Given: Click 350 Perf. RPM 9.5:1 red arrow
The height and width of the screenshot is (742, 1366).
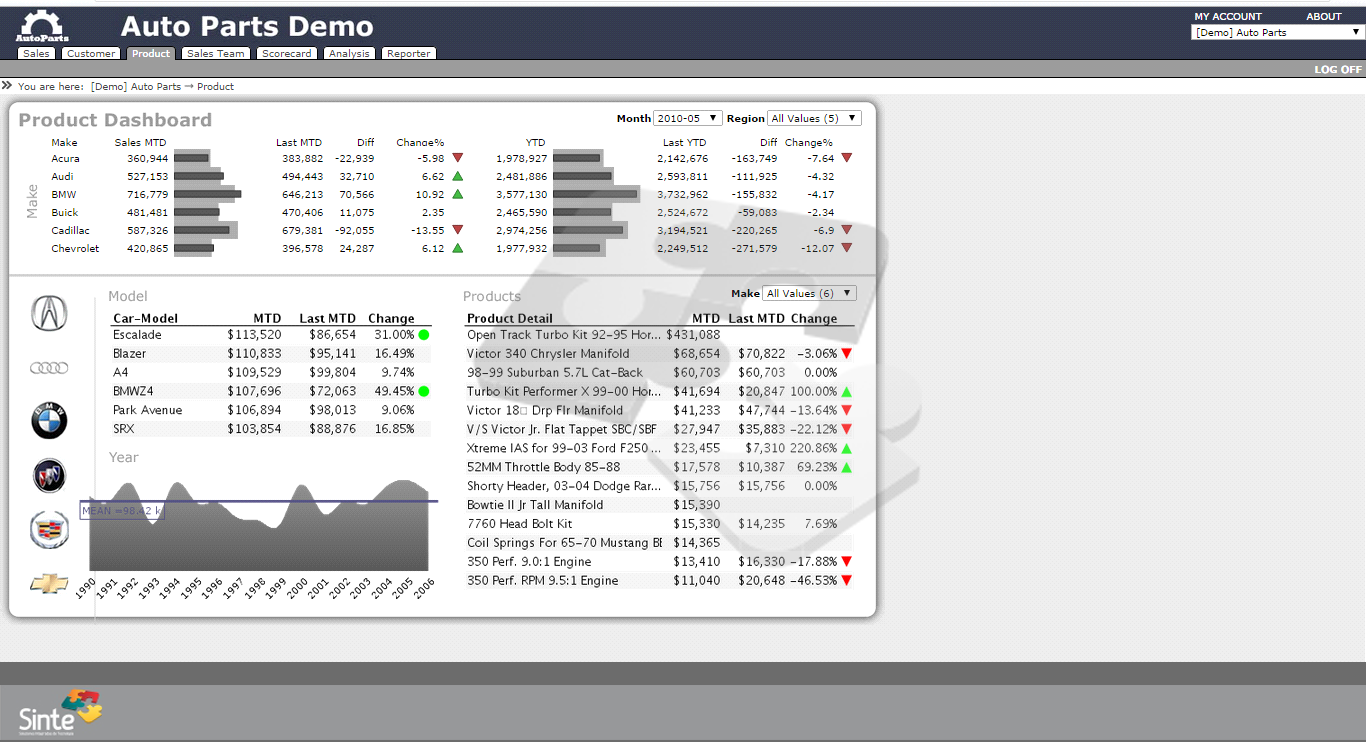Looking at the screenshot, I should (846, 581).
